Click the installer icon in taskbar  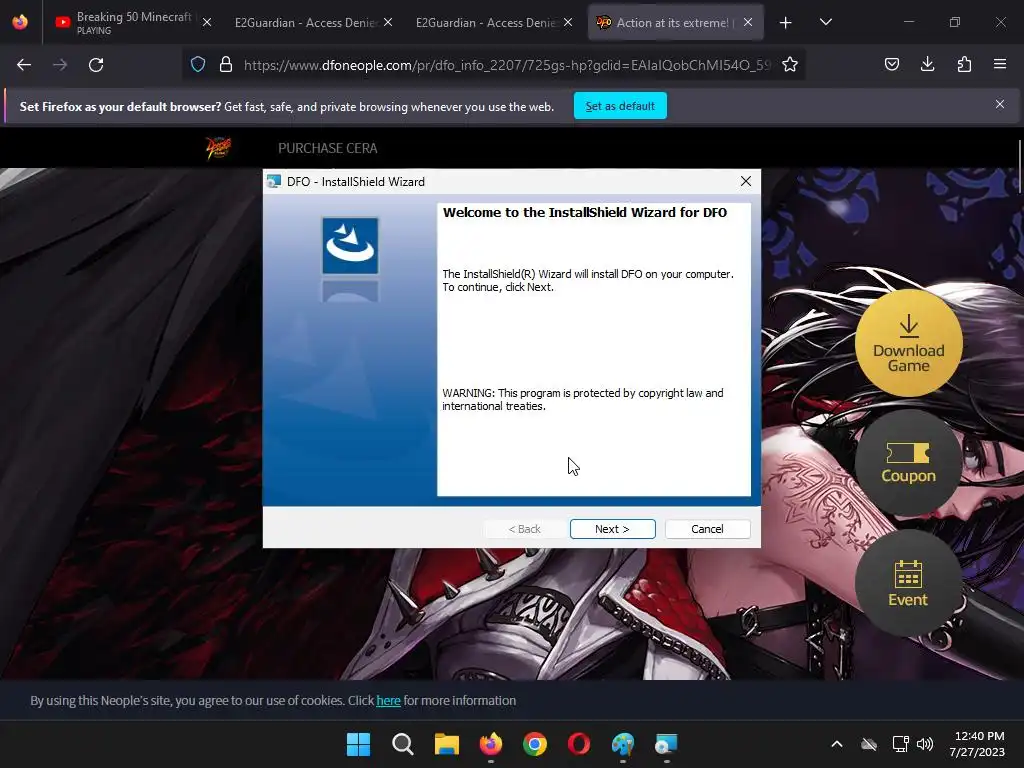666,744
